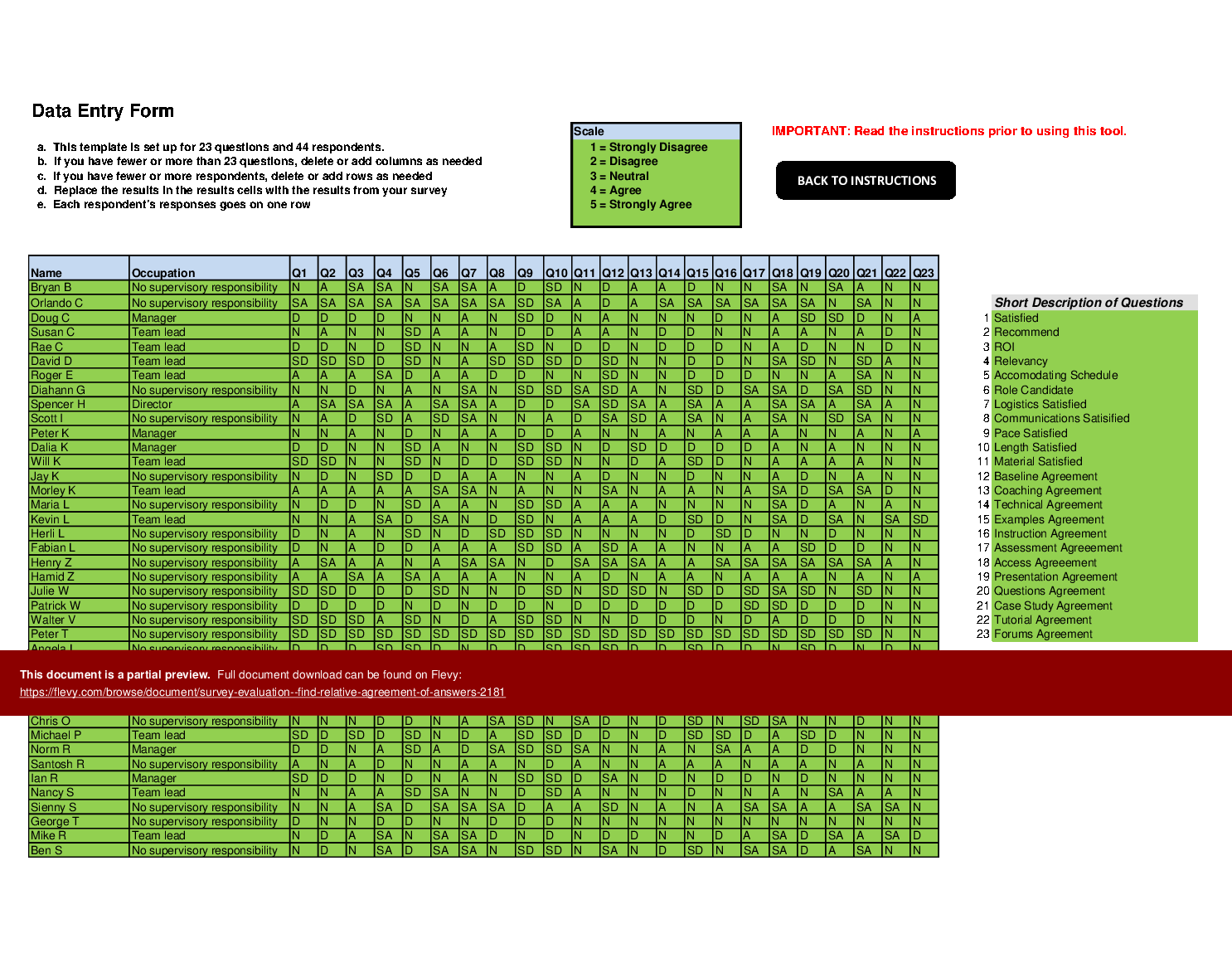Click the Occupation column header

click(x=166, y=272)
